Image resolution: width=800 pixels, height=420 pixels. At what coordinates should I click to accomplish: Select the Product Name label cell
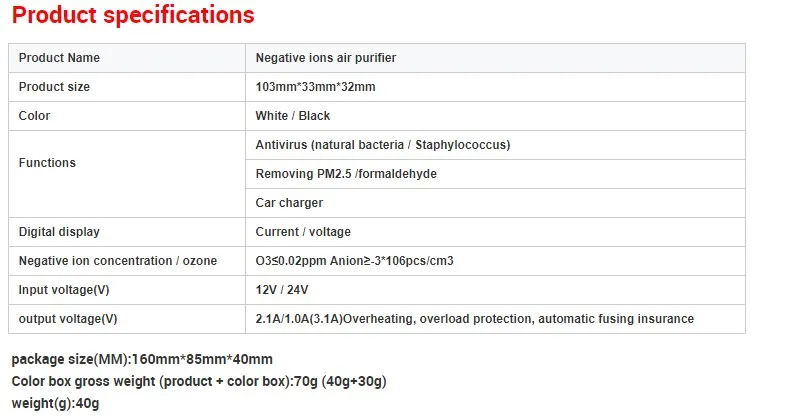coord(127,58)
